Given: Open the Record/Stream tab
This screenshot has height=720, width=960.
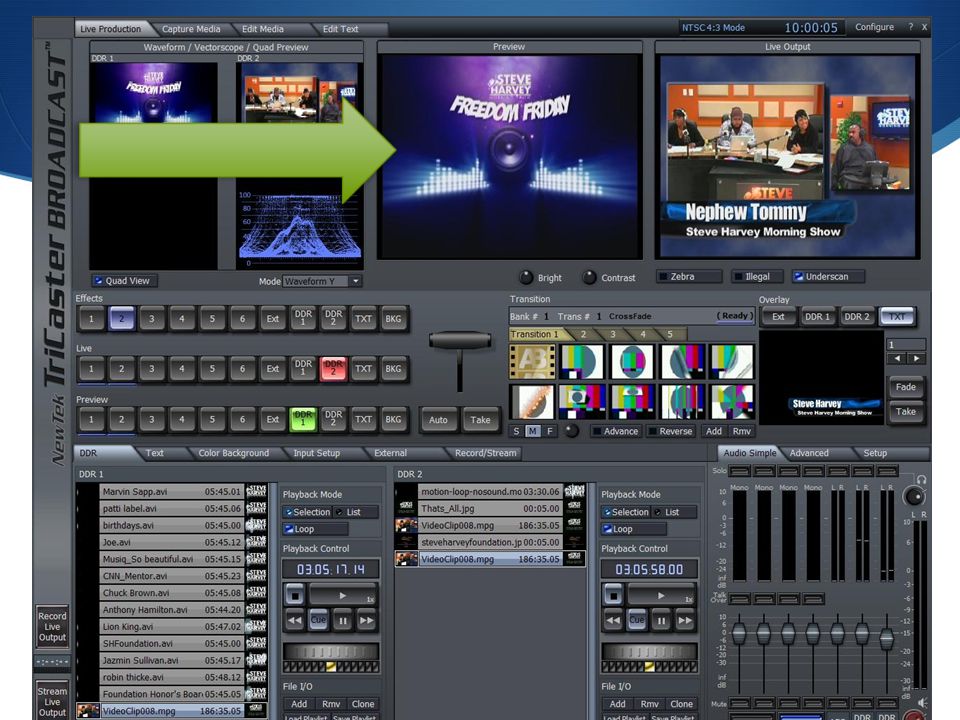Looking at the screenshot, I should click(x=486, y=453).
